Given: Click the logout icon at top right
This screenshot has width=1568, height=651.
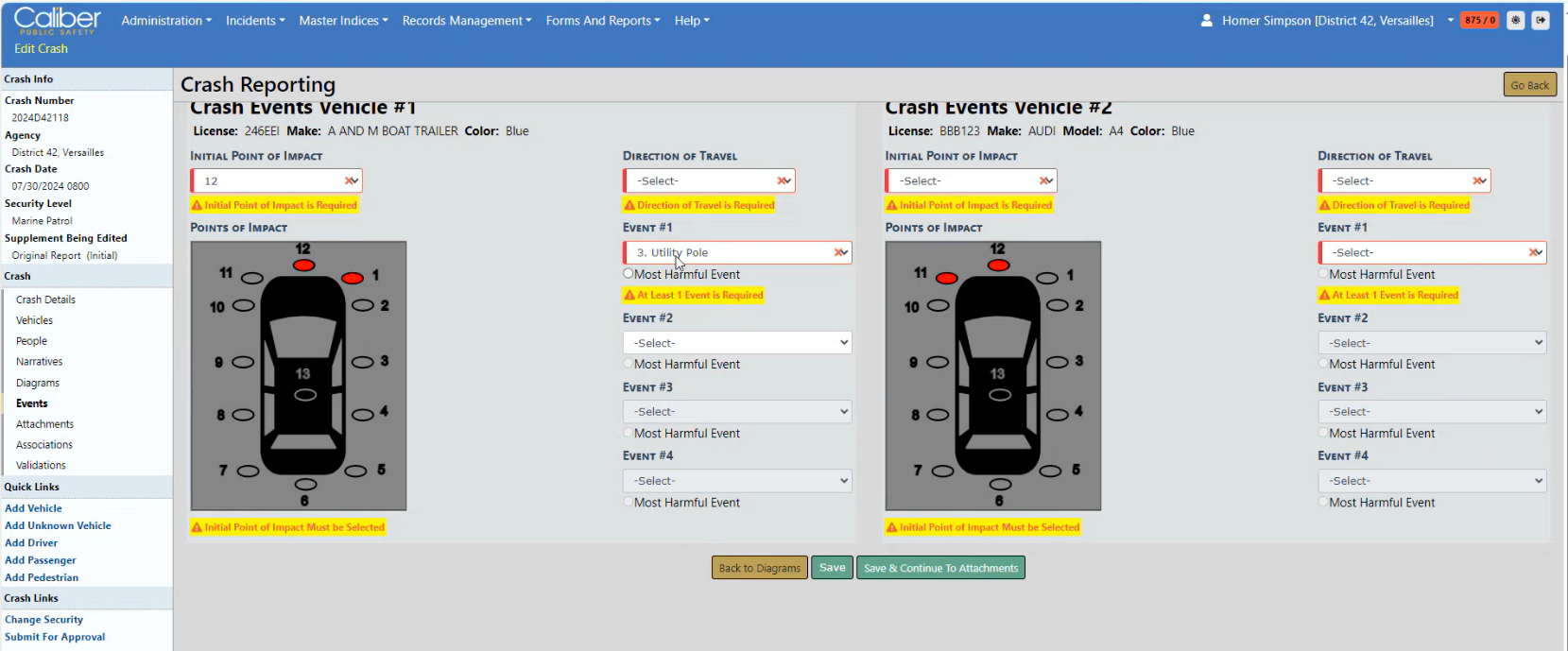Looking at the screenshot, I should click(x=1540, y=21).
